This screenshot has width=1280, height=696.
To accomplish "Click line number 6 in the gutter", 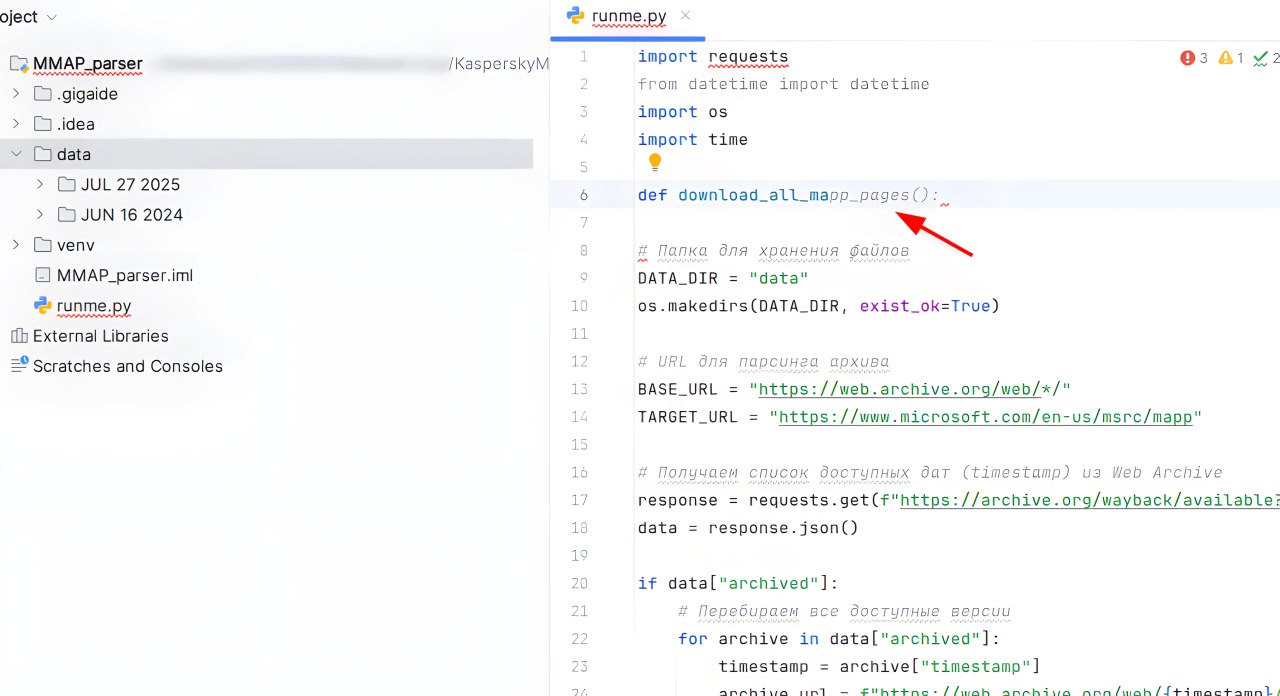I will (x=584, y=195).
